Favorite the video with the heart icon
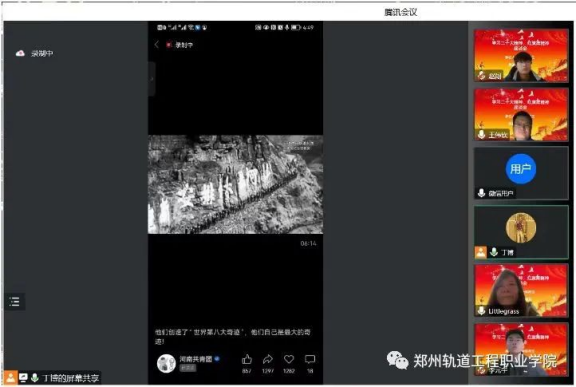Viewport: 576px width, 387px height. (x=289, y=359)
